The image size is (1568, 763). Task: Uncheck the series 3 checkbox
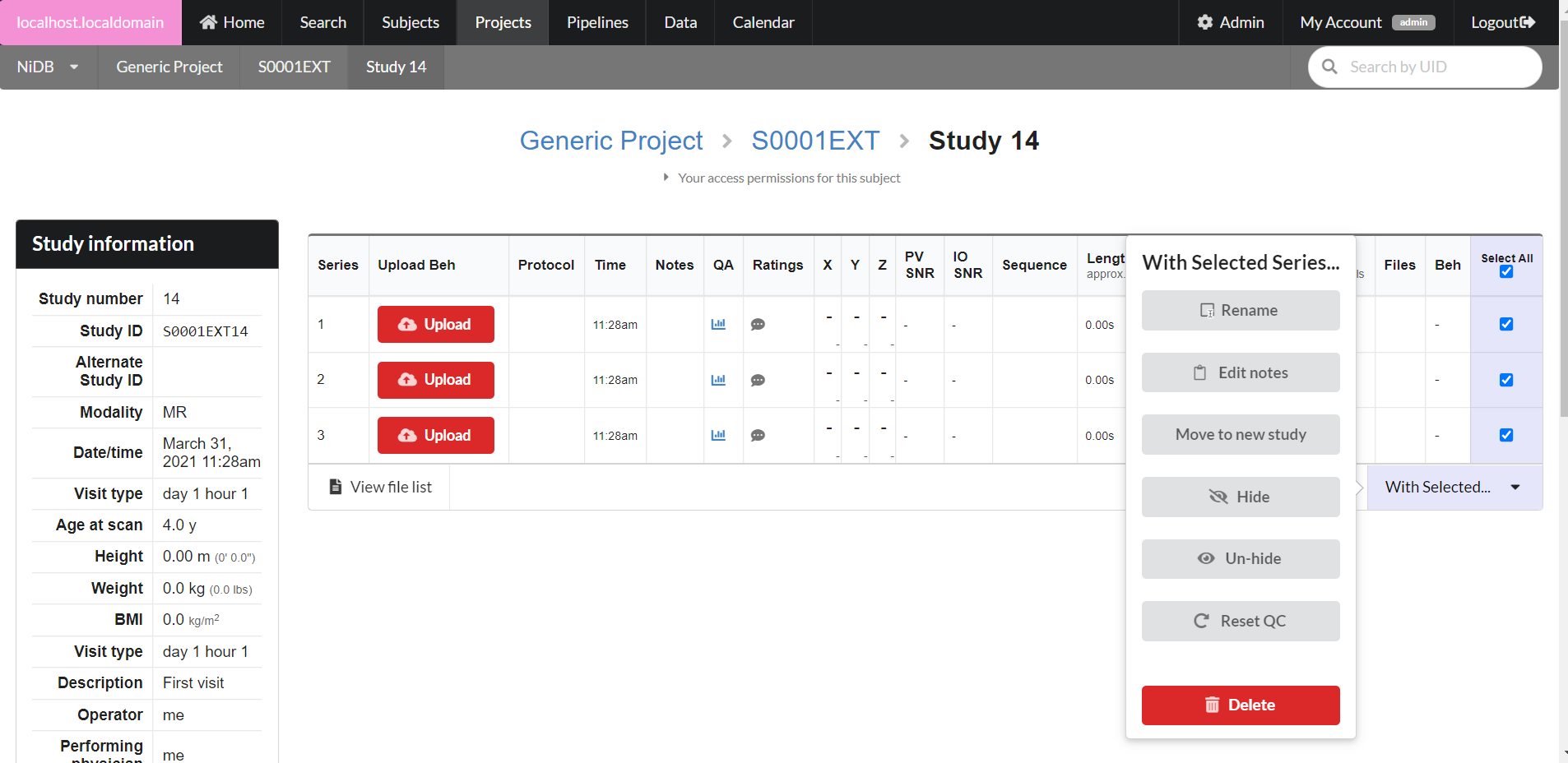pyautogui.click(x=1506, y=435)
